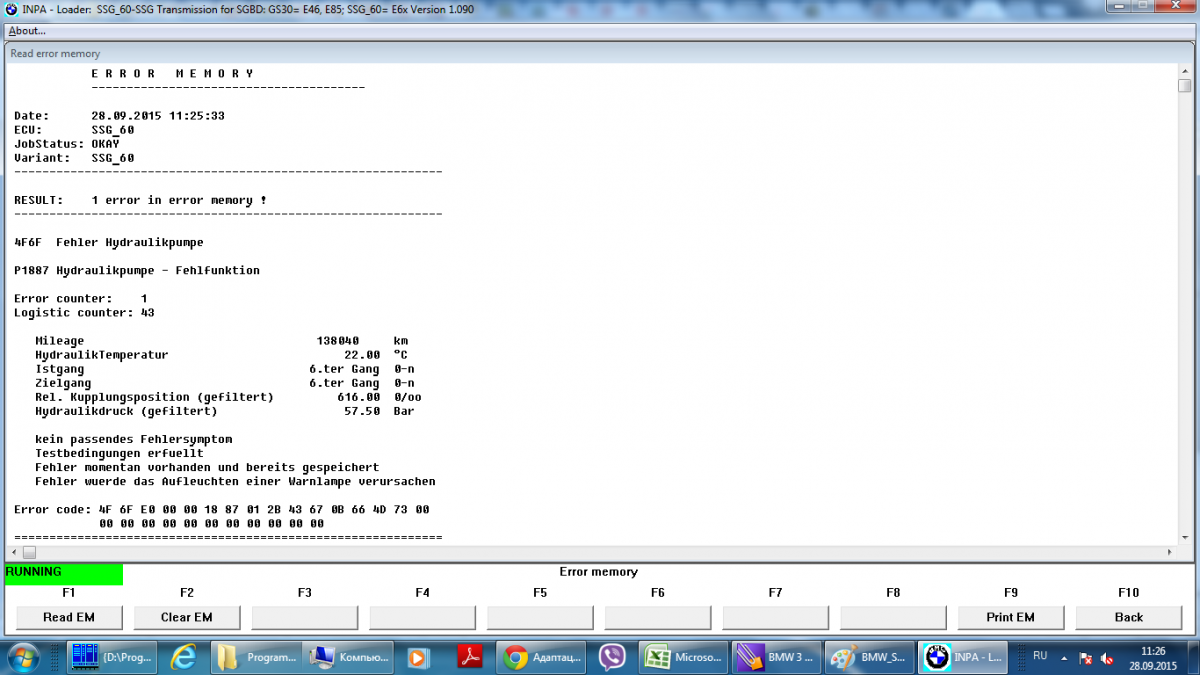Click the horizontal scrollbar left arrow

[x=14, y=552]
